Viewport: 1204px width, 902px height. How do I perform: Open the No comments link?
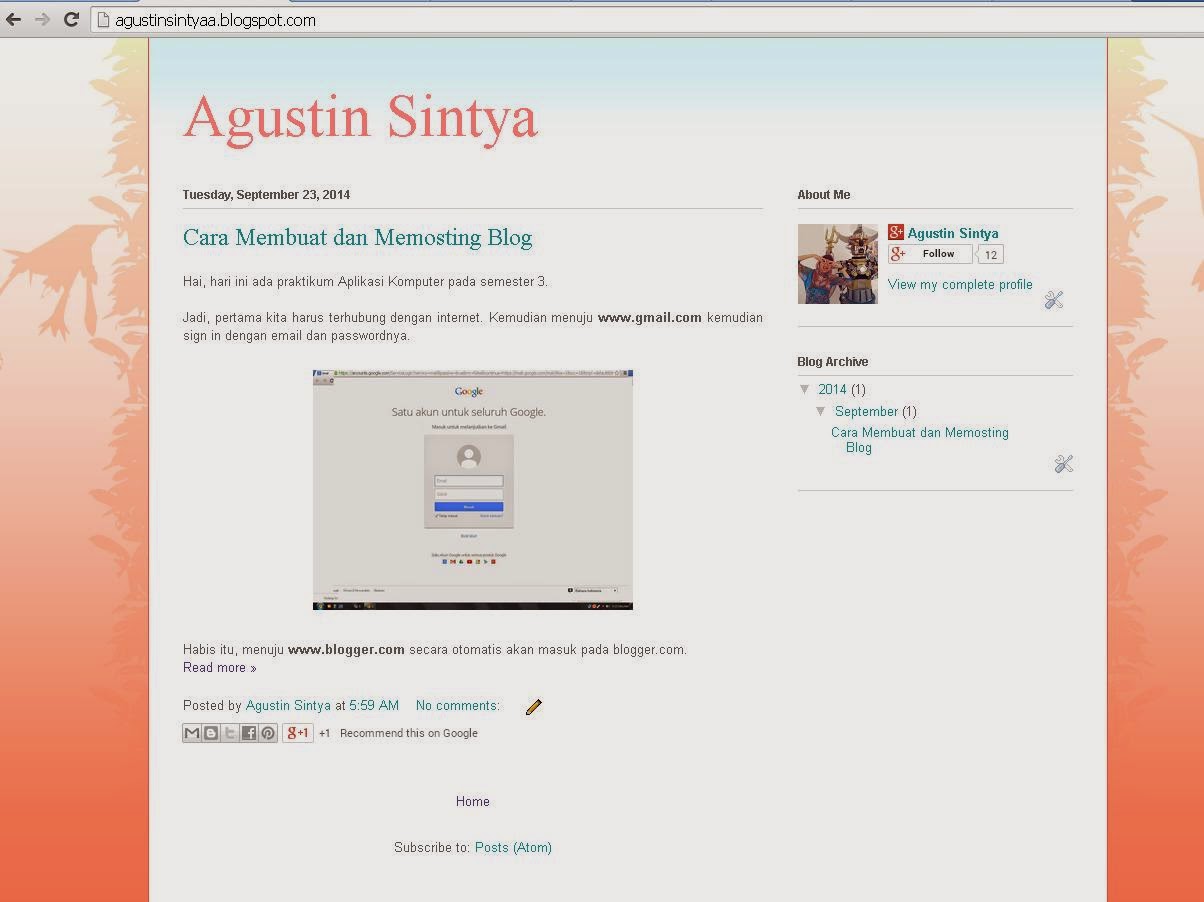click(458, 706)
